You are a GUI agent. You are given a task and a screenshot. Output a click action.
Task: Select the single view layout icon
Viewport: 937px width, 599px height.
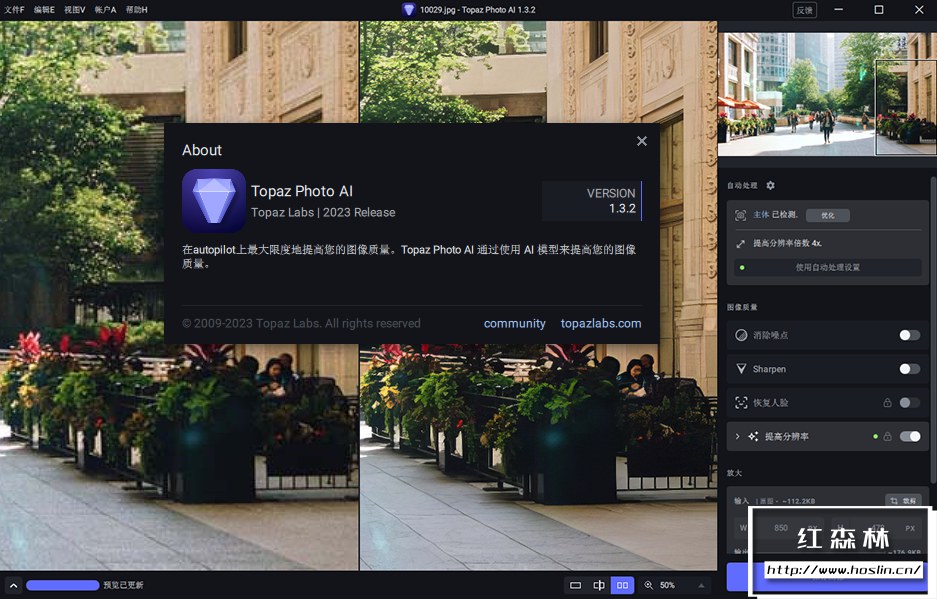coord(575,585)
